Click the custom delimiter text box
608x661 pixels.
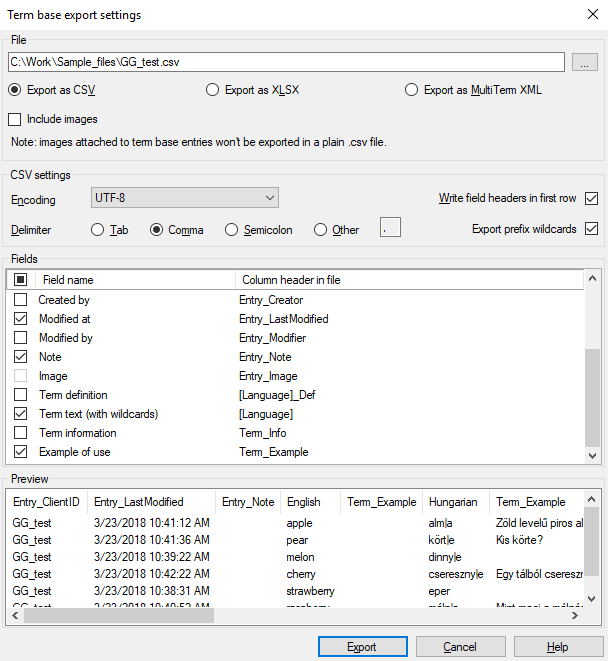click(x=390, y=229)
